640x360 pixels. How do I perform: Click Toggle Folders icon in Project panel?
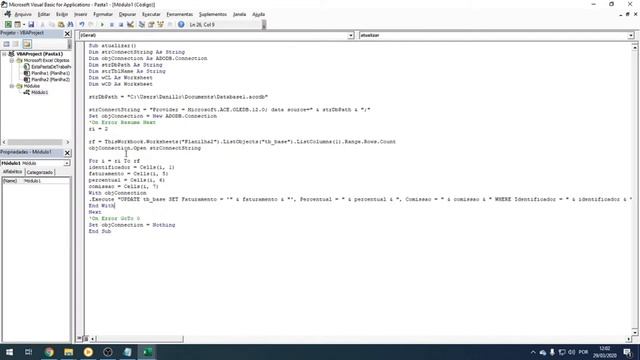[x=27, y=44]
